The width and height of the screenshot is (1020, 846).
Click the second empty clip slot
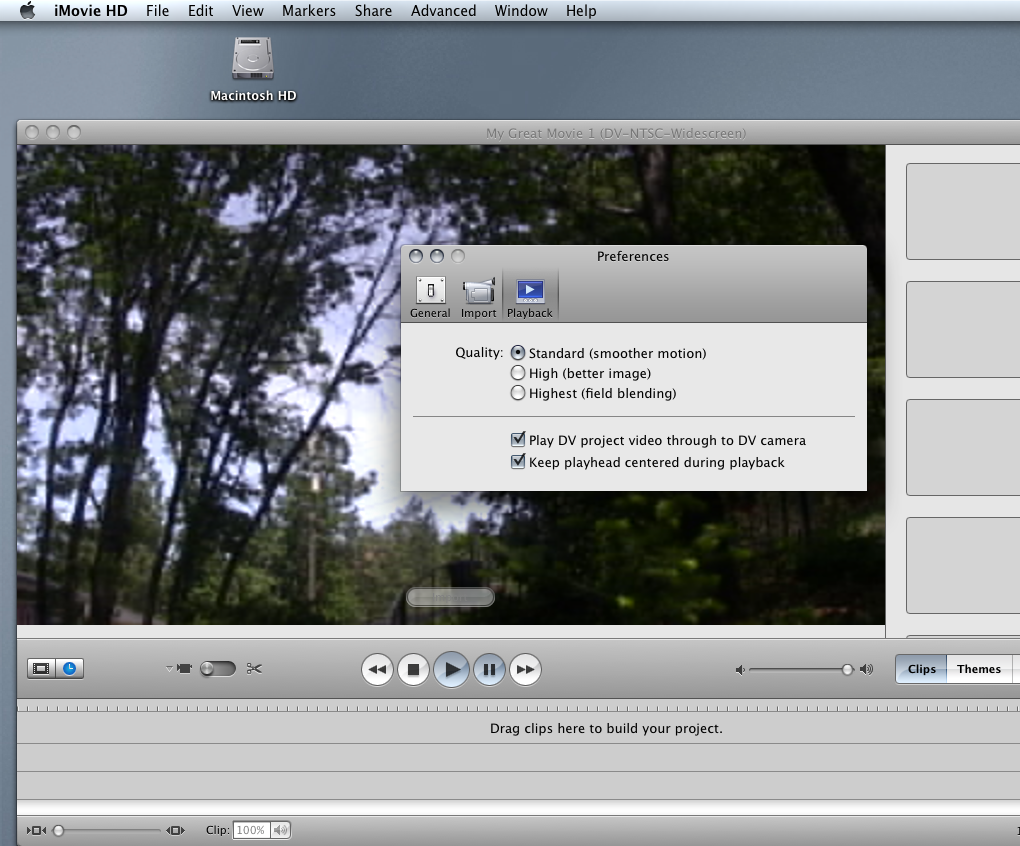963,329
